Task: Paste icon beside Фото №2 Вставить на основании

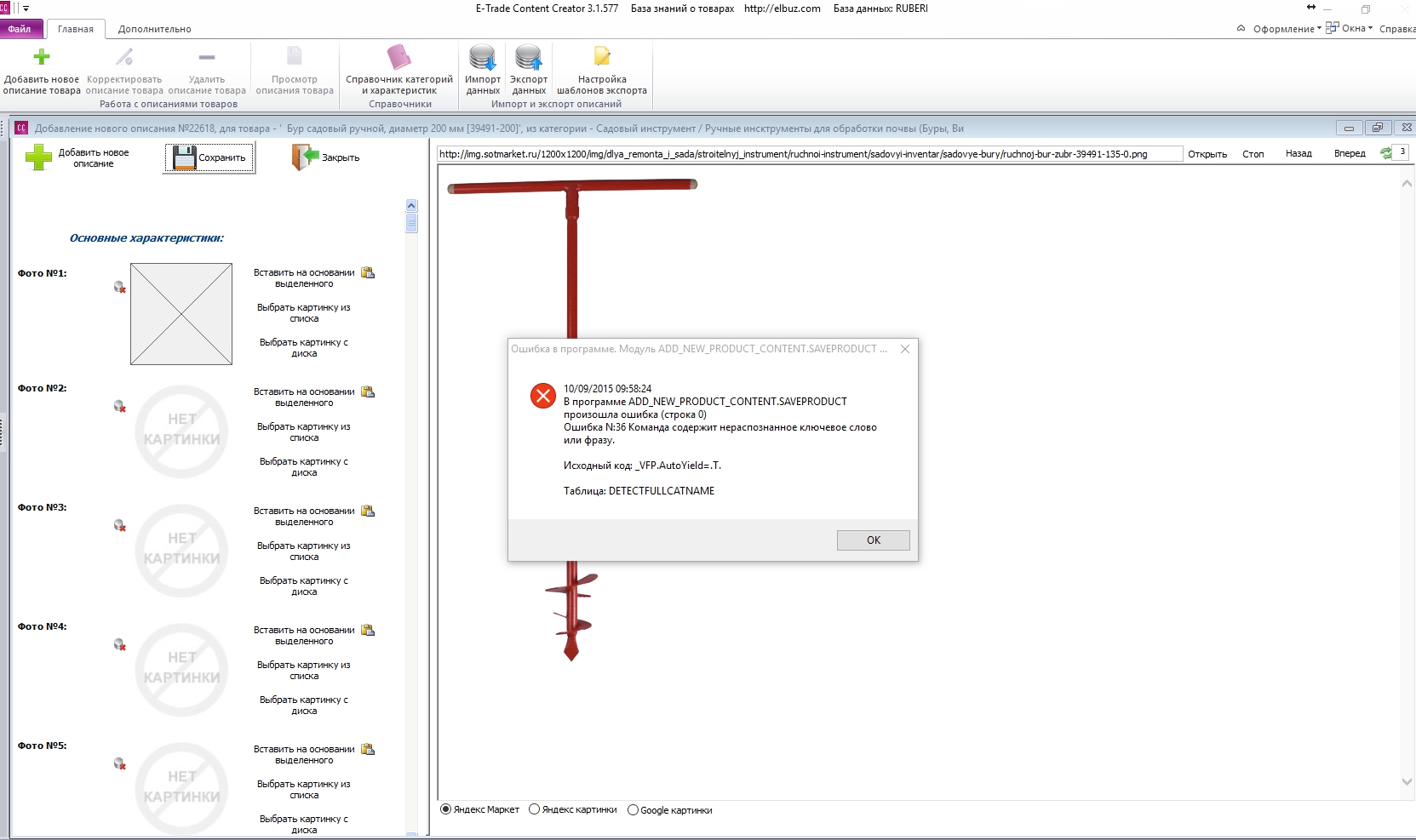Action: point(368,392)
